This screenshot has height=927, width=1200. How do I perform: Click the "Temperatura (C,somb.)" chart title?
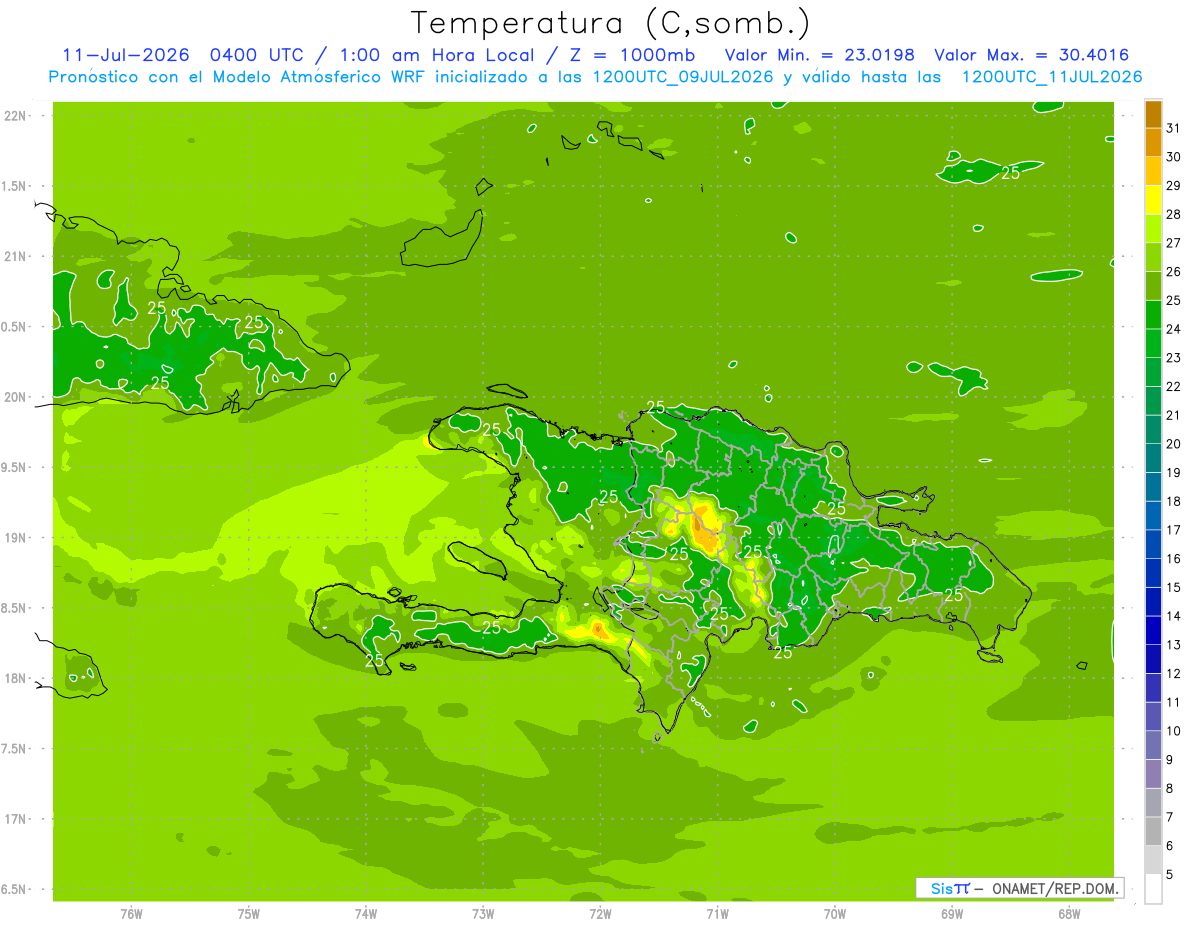611,23
